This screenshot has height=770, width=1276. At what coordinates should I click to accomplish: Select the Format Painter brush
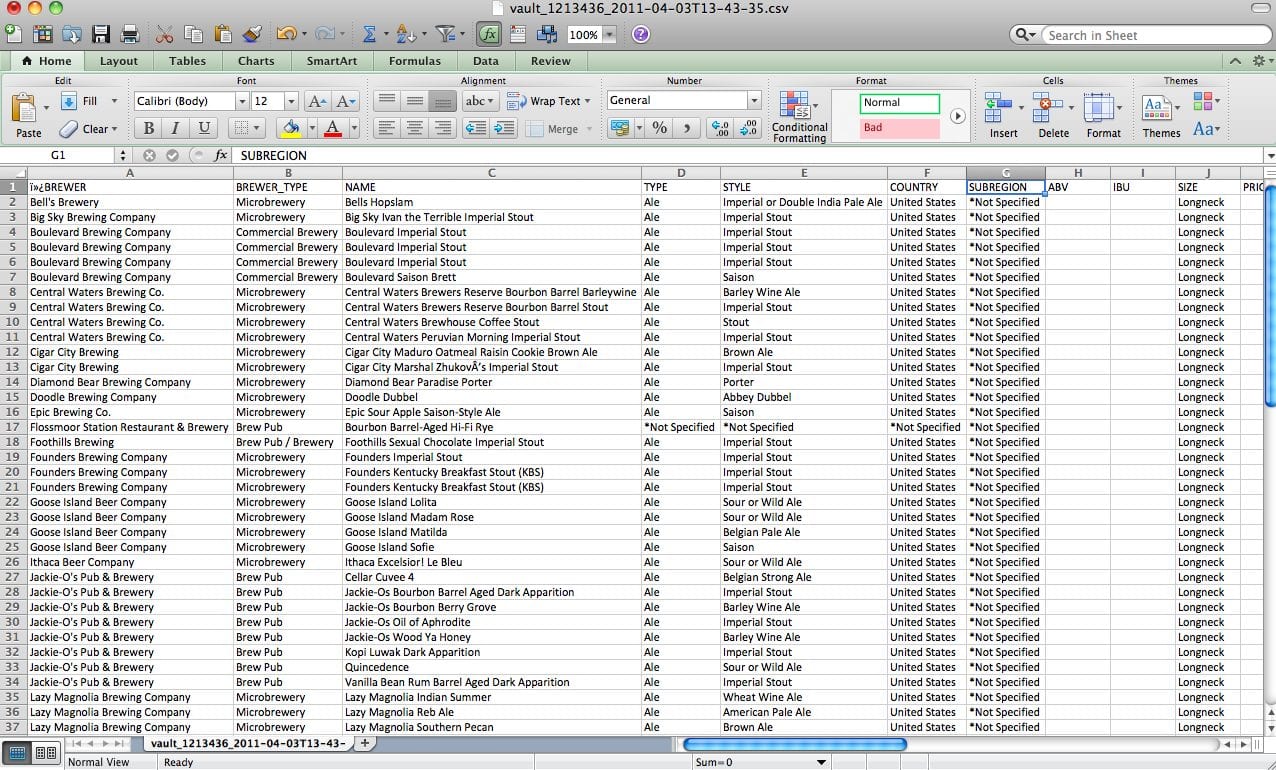251,34
